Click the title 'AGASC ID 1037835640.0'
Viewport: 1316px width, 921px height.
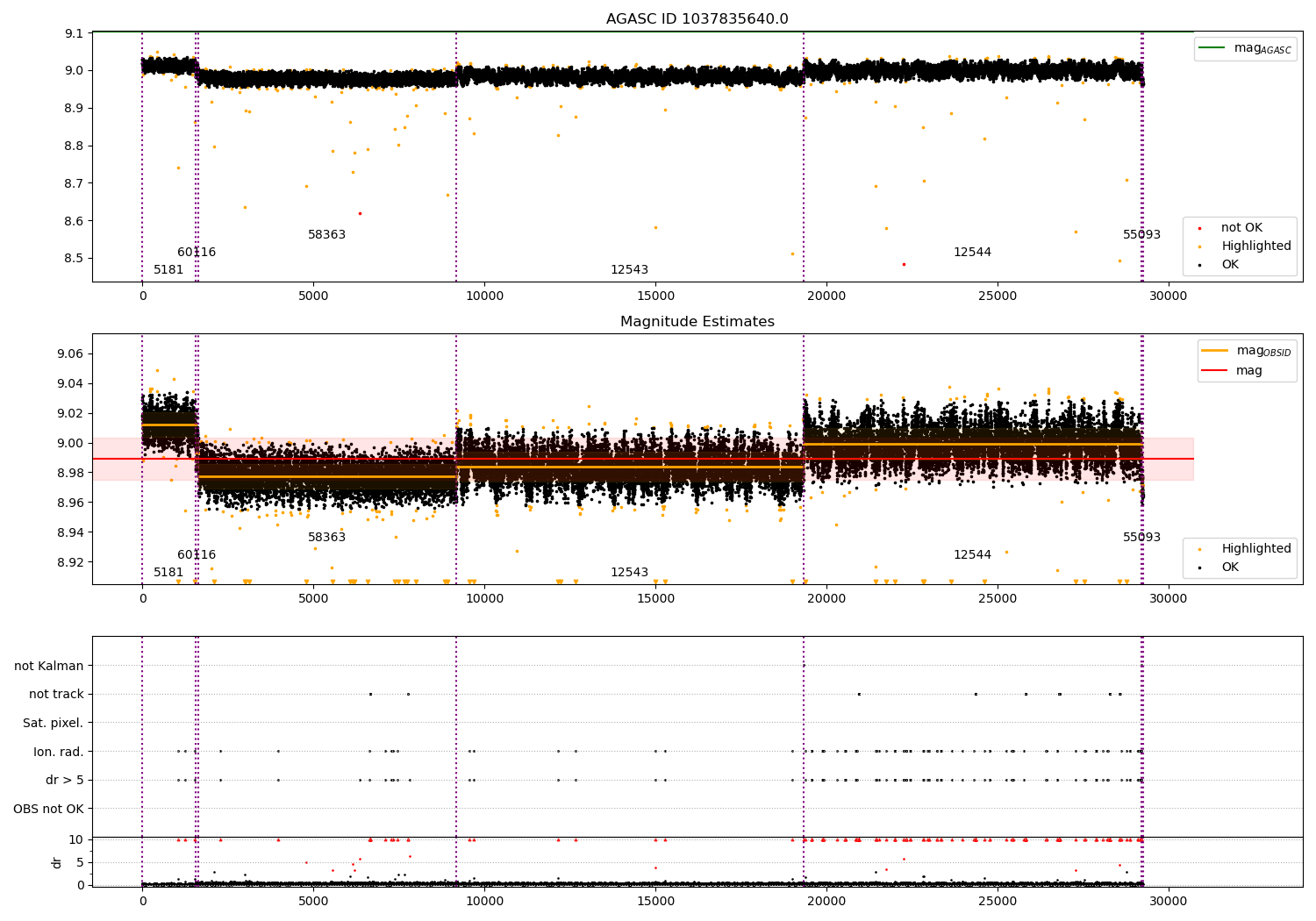coord(697,19)
